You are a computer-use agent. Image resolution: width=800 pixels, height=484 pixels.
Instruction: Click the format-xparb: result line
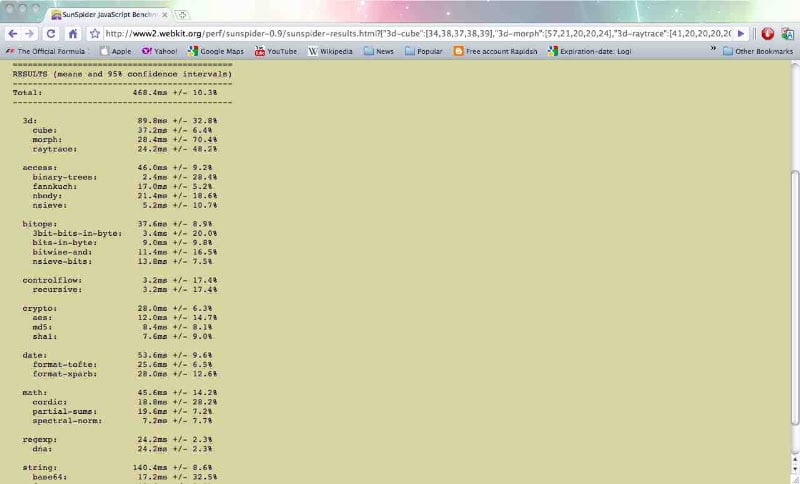[x=124, y=374]
